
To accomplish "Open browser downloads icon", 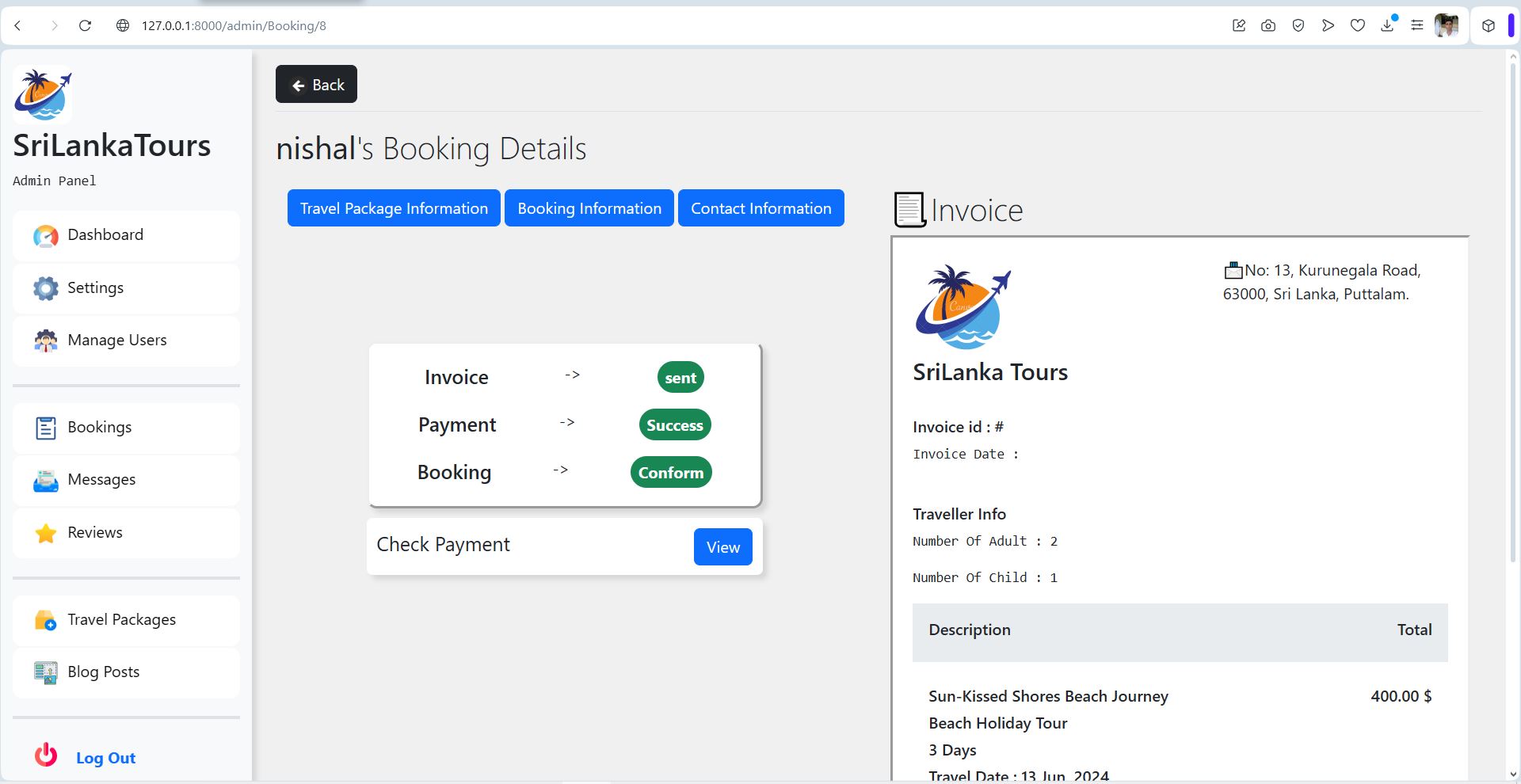I will (x=1388, y=25).
